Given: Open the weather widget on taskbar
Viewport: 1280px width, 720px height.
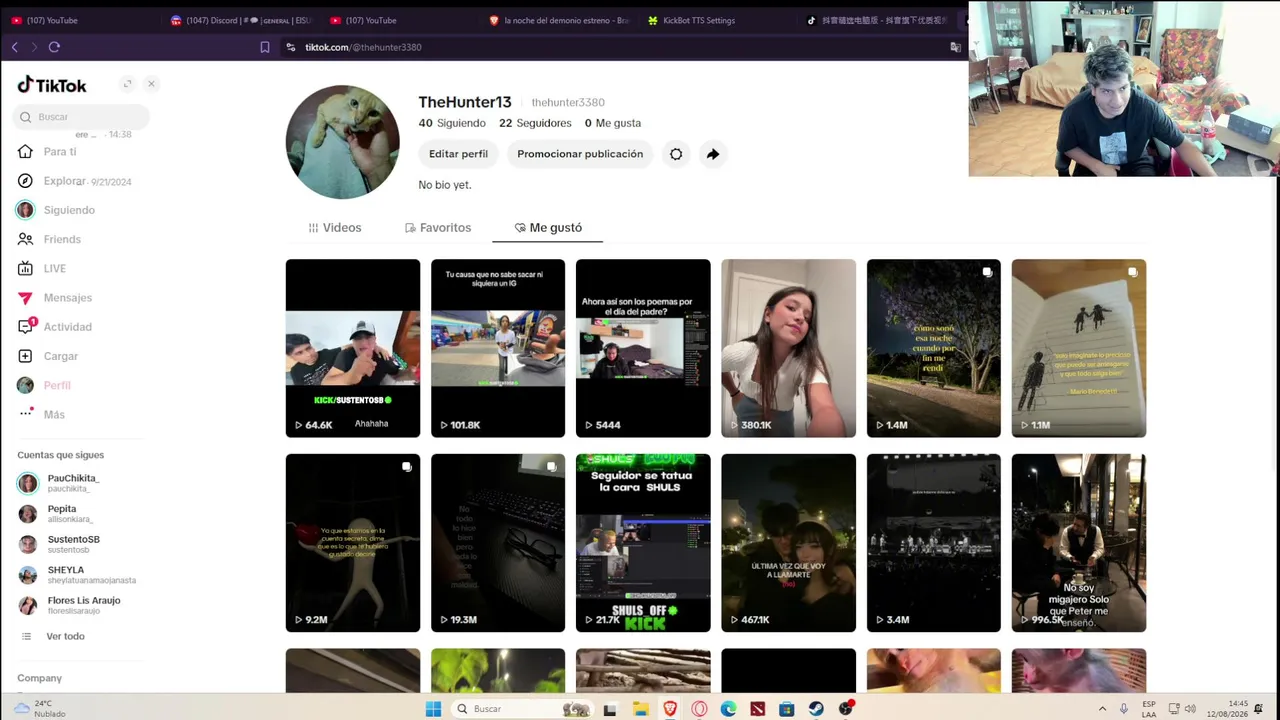Looking at the screenshot, I should click(x=40, y=709).
